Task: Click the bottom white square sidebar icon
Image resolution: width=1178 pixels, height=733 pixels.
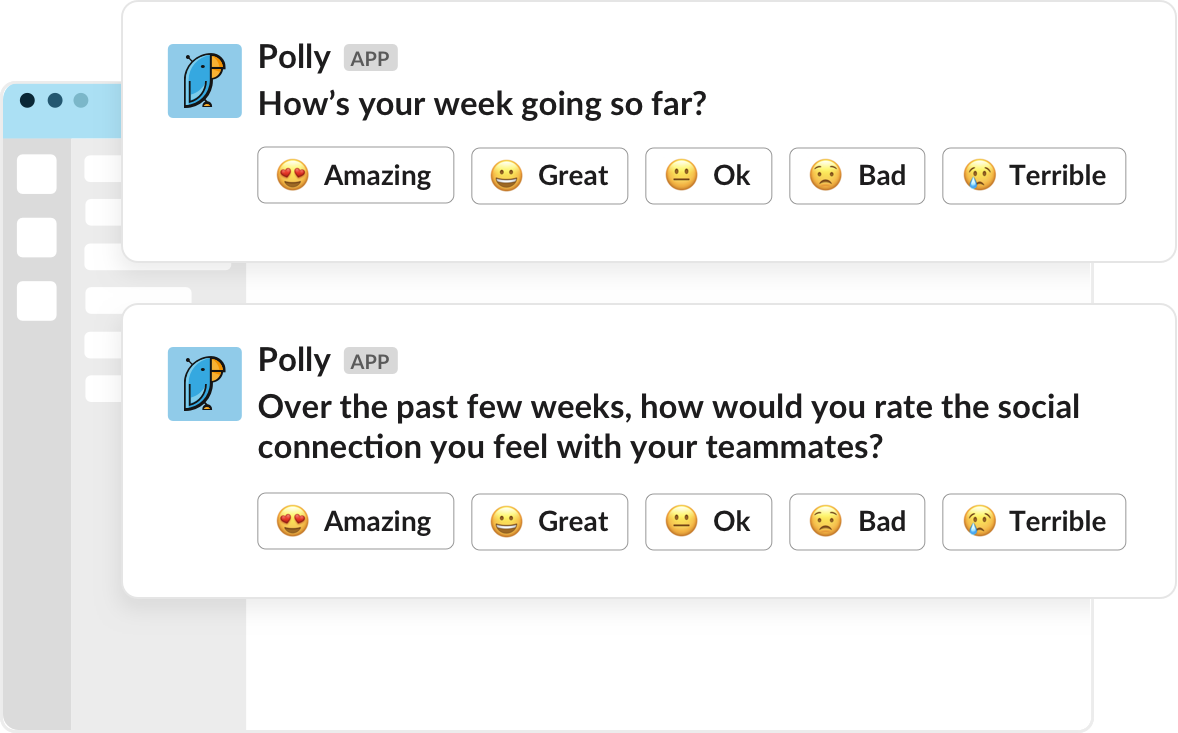Action: (37, 300)
